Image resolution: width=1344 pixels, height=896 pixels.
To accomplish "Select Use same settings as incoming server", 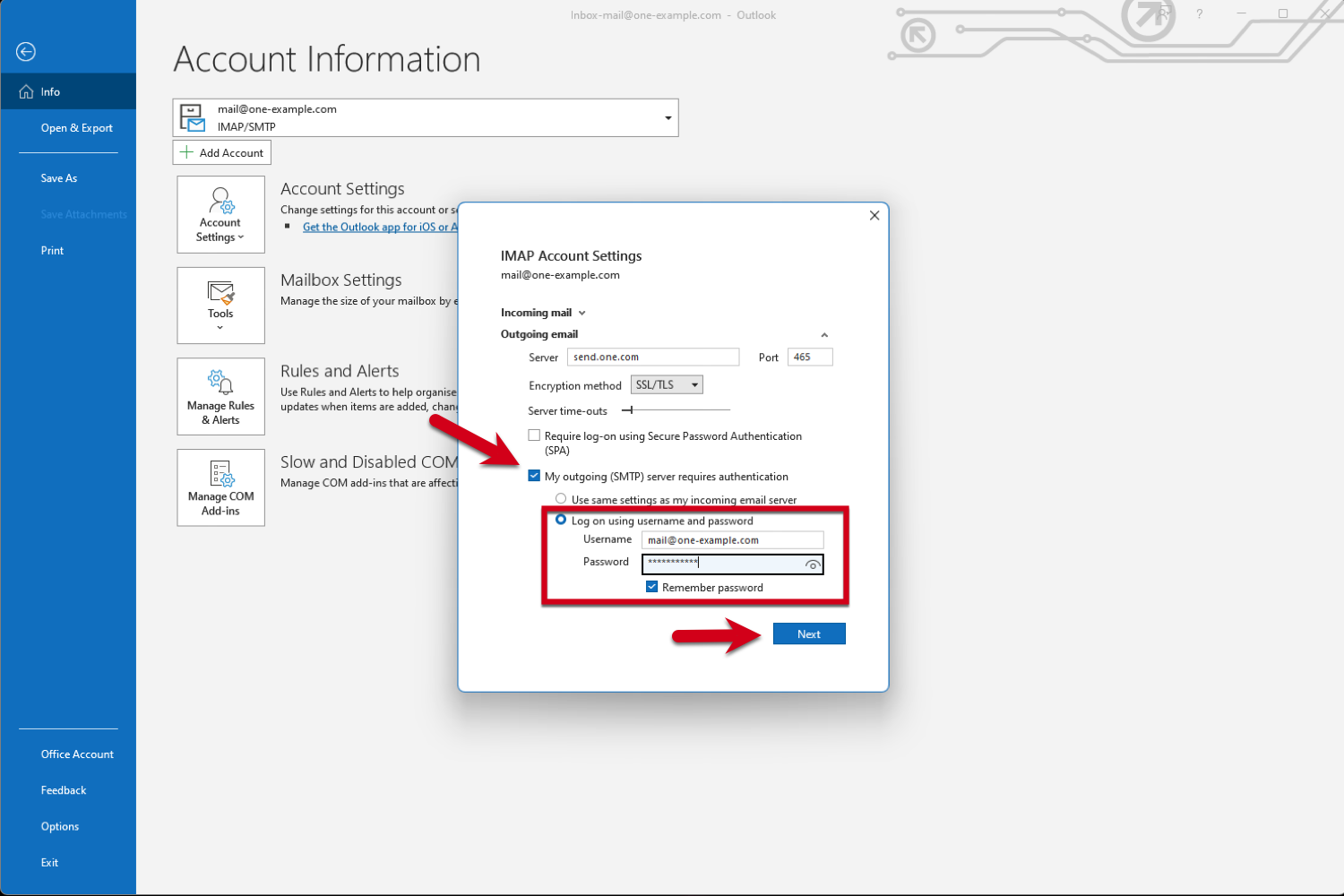I will 561,499.
